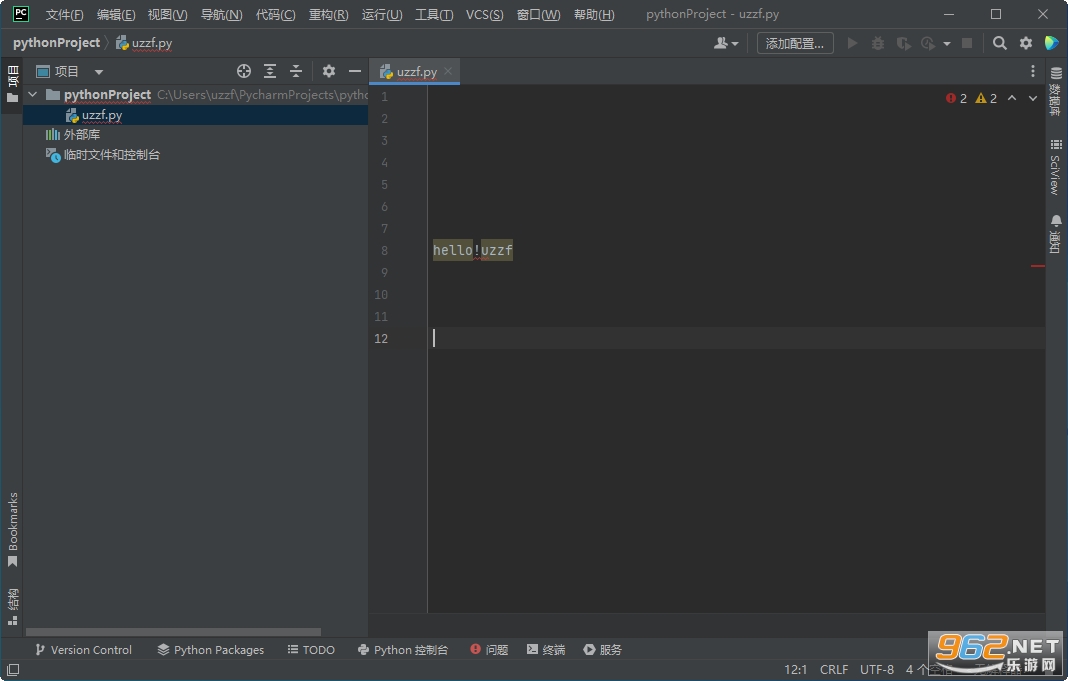Click Collapse All icon in project panel

pyautogui.click(x=296, y=71)
